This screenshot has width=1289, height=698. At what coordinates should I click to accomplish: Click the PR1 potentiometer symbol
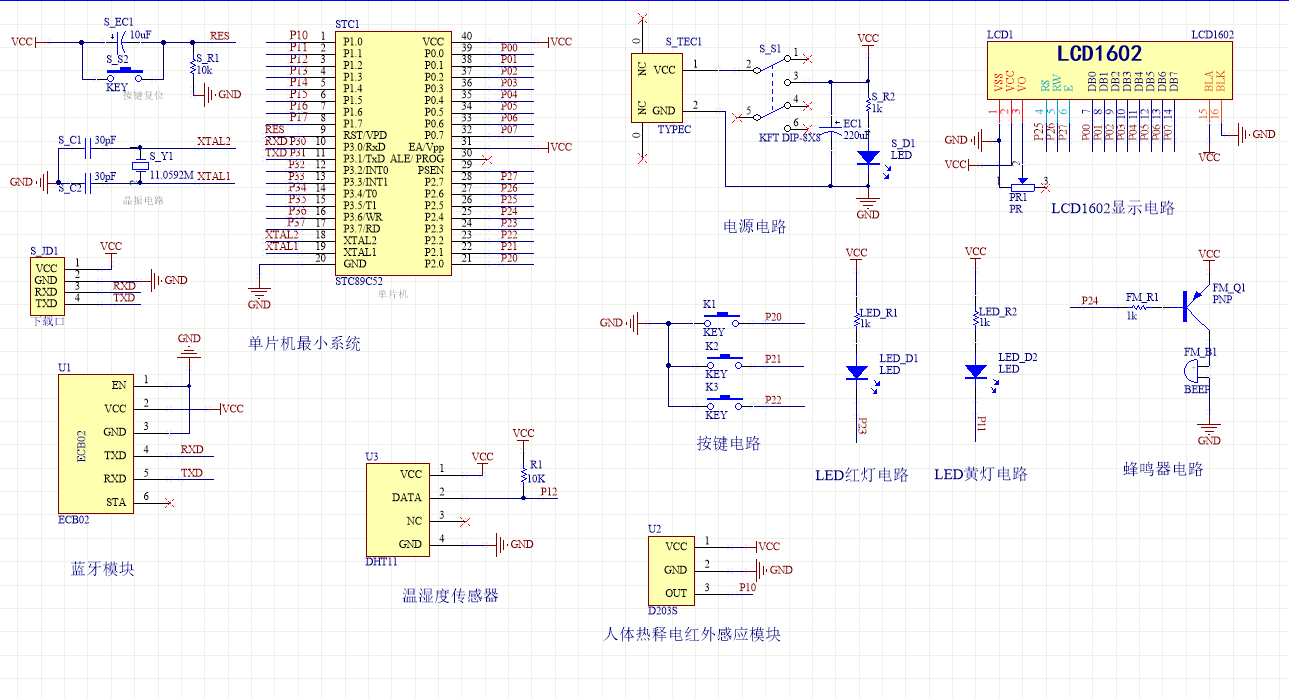1022,186
